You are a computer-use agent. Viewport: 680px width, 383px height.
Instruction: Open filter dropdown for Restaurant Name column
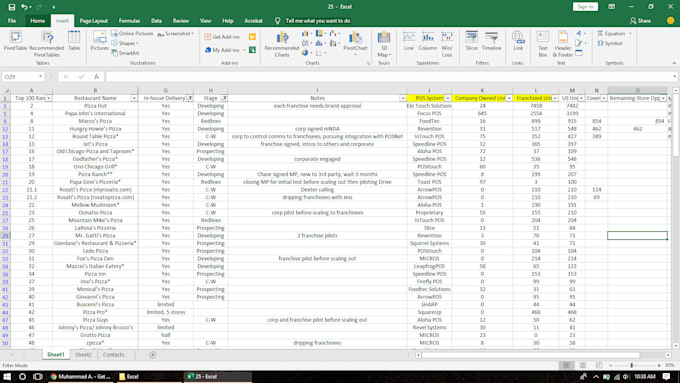pos(134,98)
